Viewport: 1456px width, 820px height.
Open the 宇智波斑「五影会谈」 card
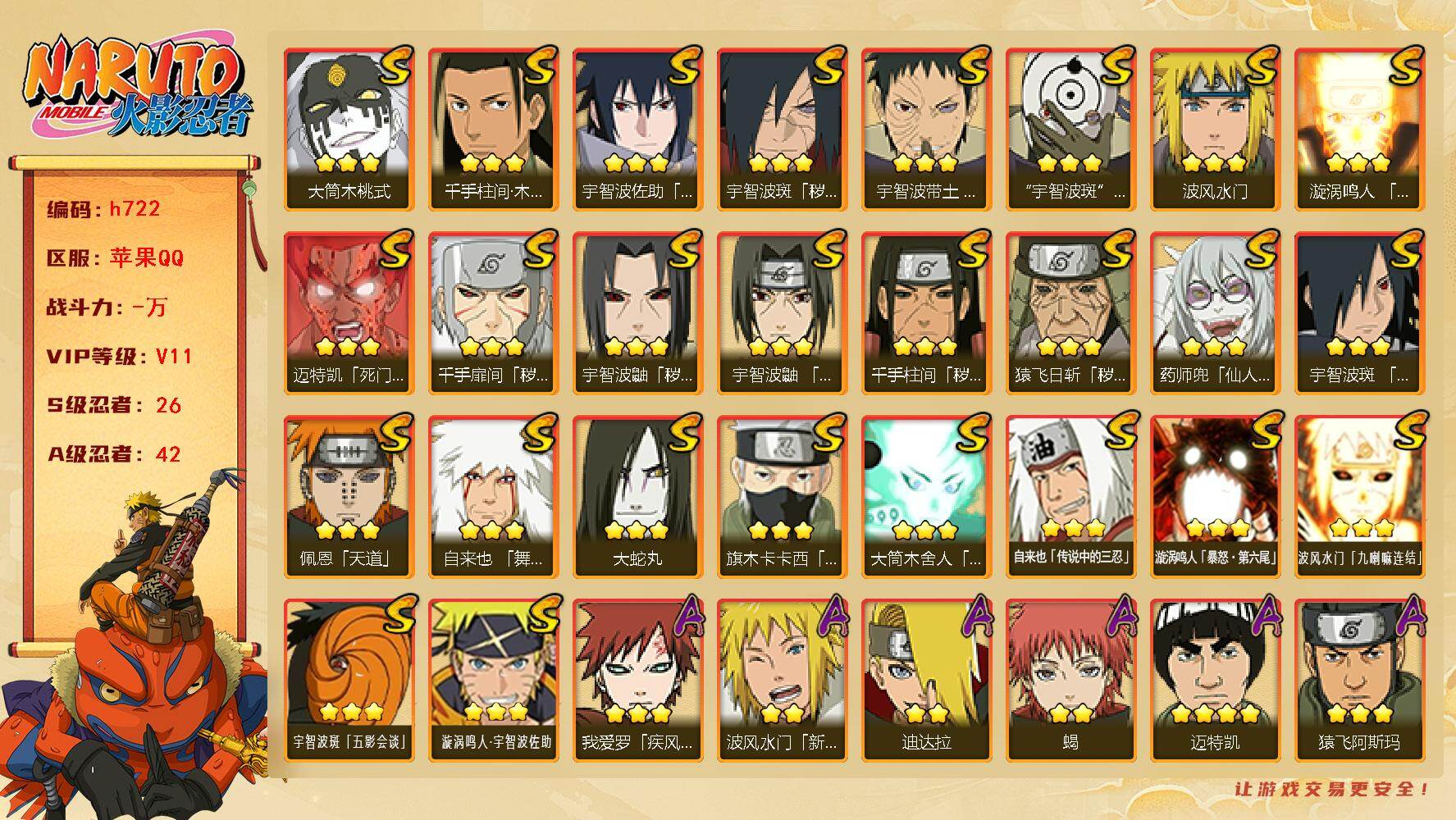click(349, 680)
